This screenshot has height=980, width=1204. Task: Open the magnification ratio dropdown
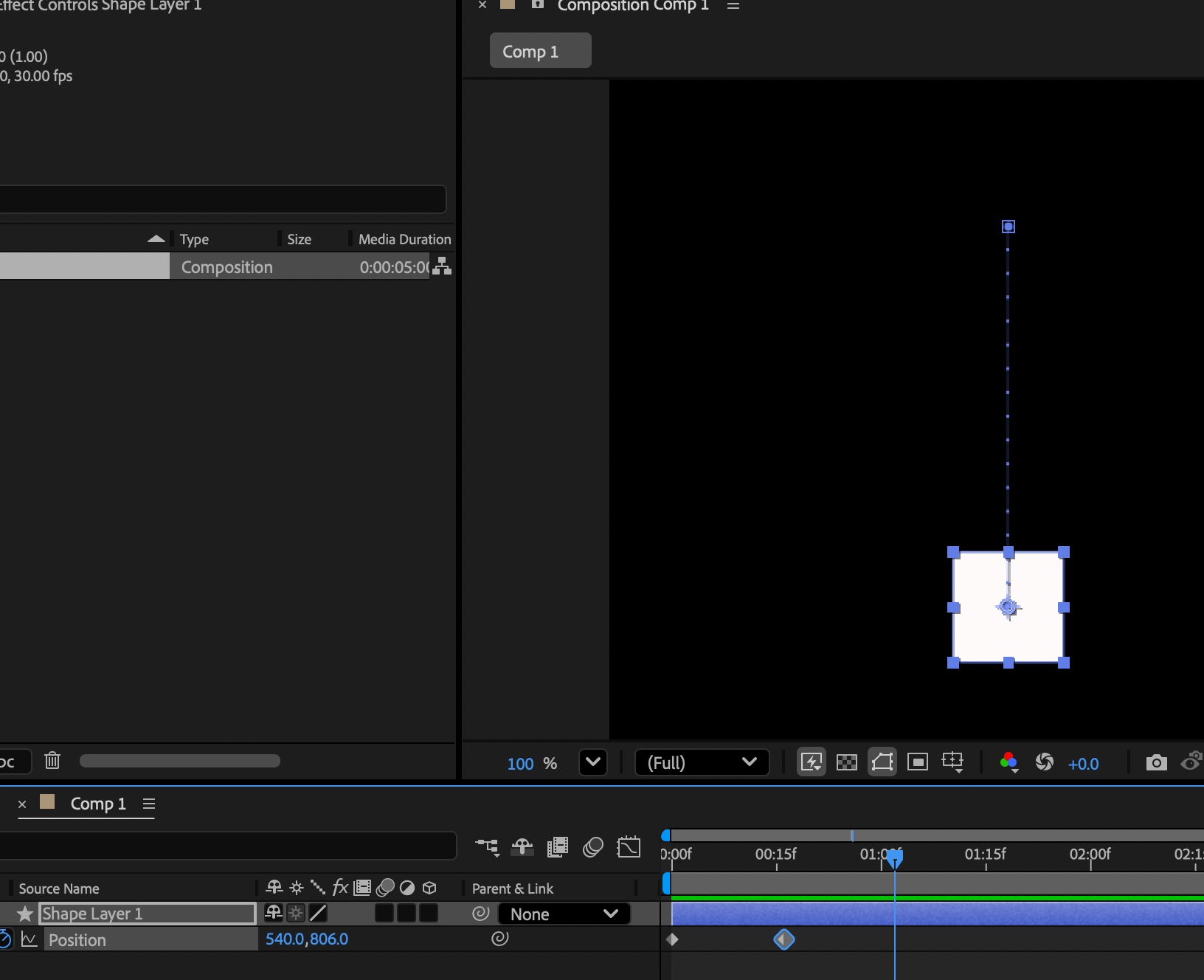click(x=592, y=762)
